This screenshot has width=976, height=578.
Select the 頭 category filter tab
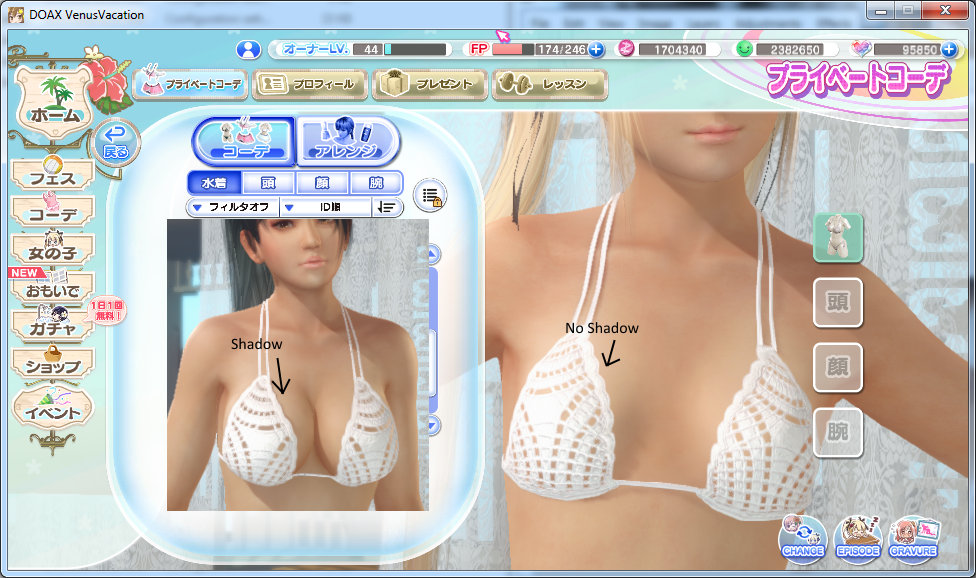268,183
